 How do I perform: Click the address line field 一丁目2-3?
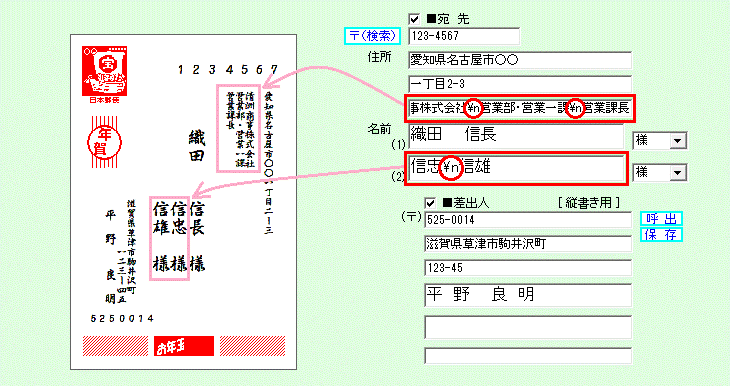pos(520,84)
